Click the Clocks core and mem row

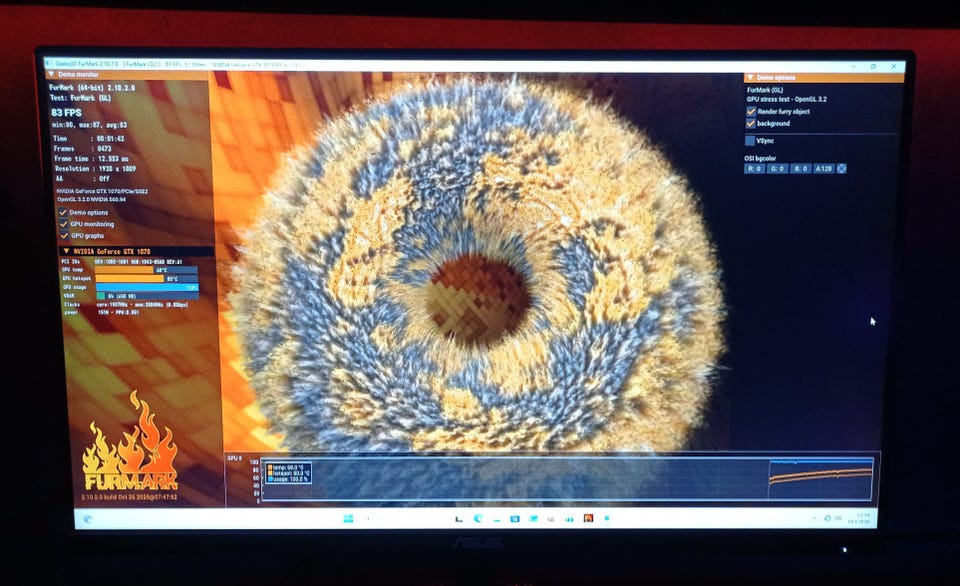pyautogui.click(x=126, y=304)
